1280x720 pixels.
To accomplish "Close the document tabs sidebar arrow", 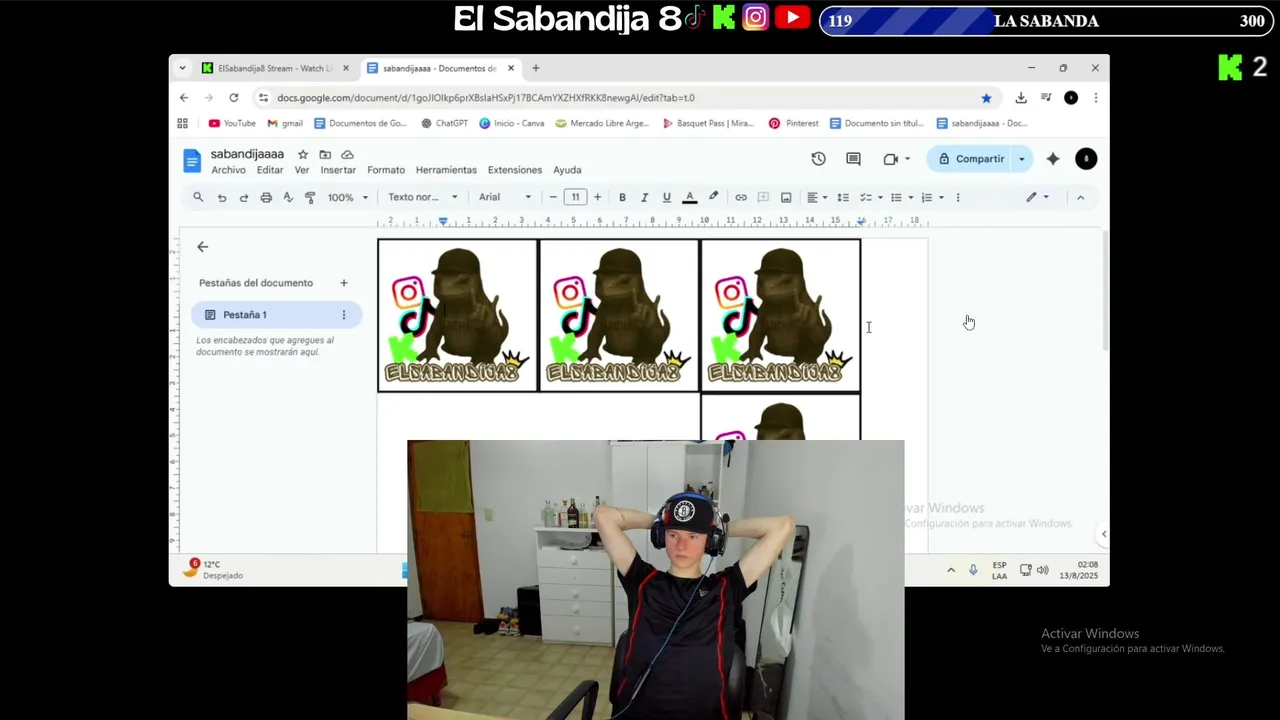I will pyautogui.click(x=202, y=247).
